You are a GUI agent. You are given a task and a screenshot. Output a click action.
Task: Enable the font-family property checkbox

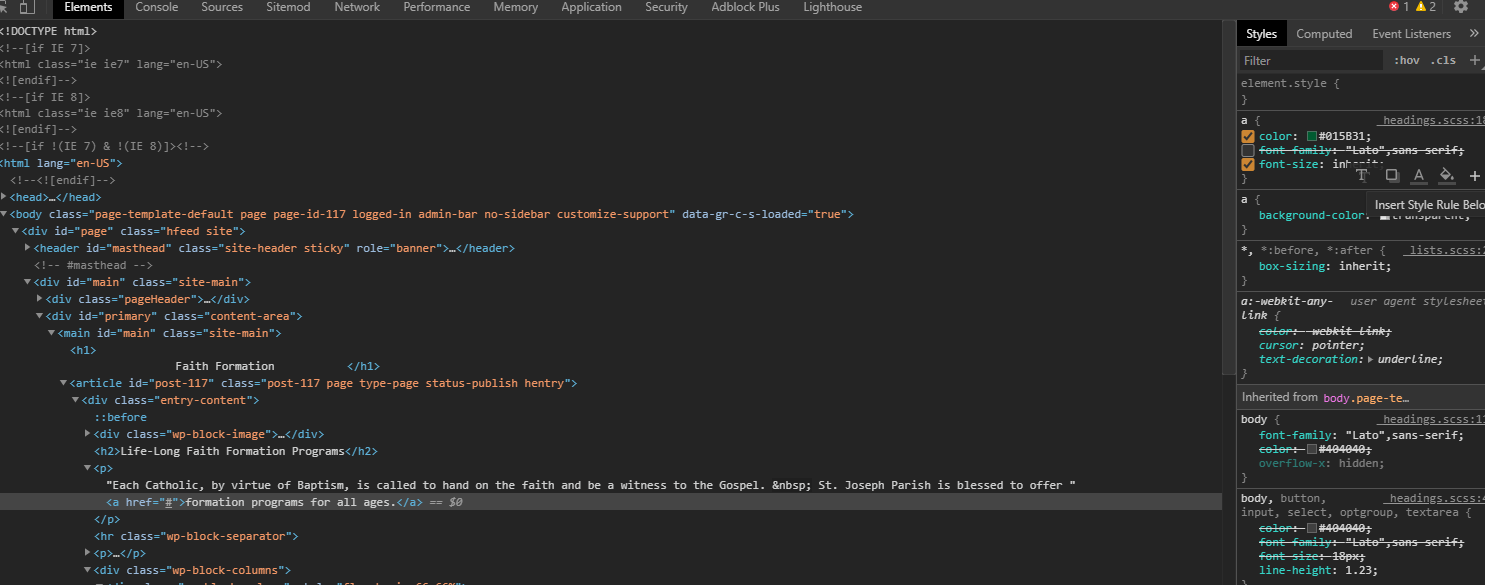1248,151
